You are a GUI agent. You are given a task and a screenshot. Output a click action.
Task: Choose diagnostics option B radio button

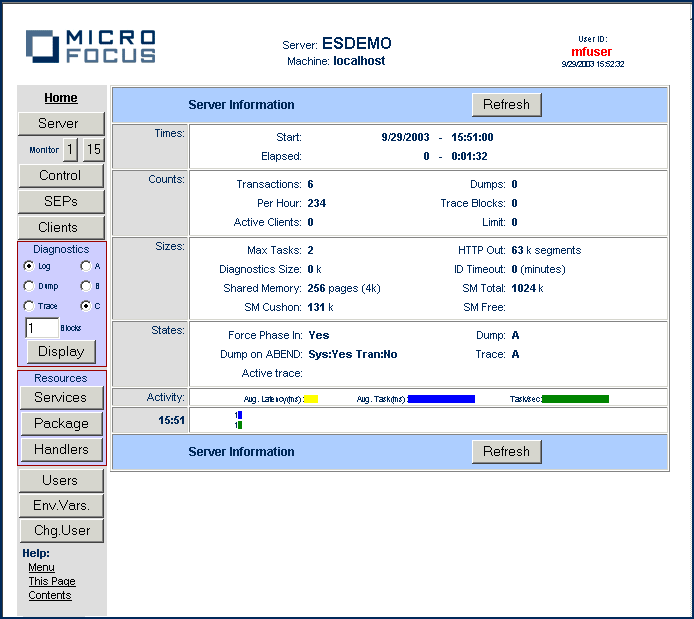click(x=85, y=286)
